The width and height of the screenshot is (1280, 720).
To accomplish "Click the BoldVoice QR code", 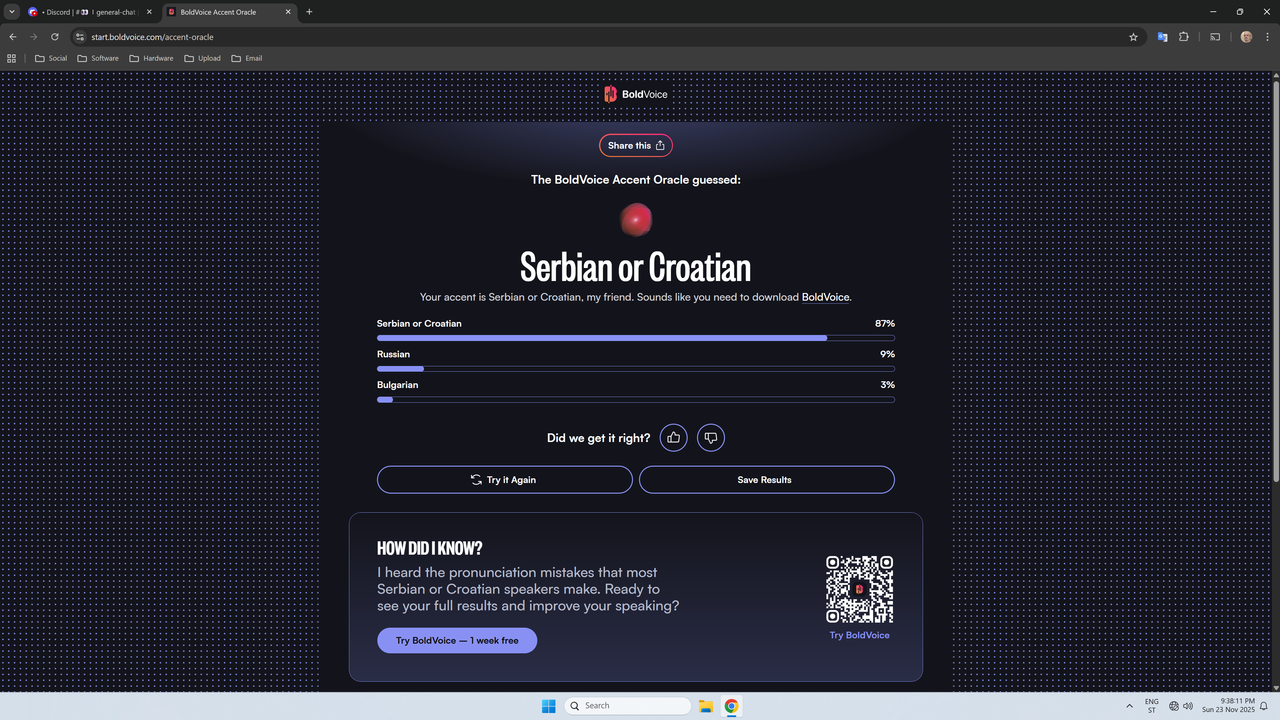I will [859, 588].
